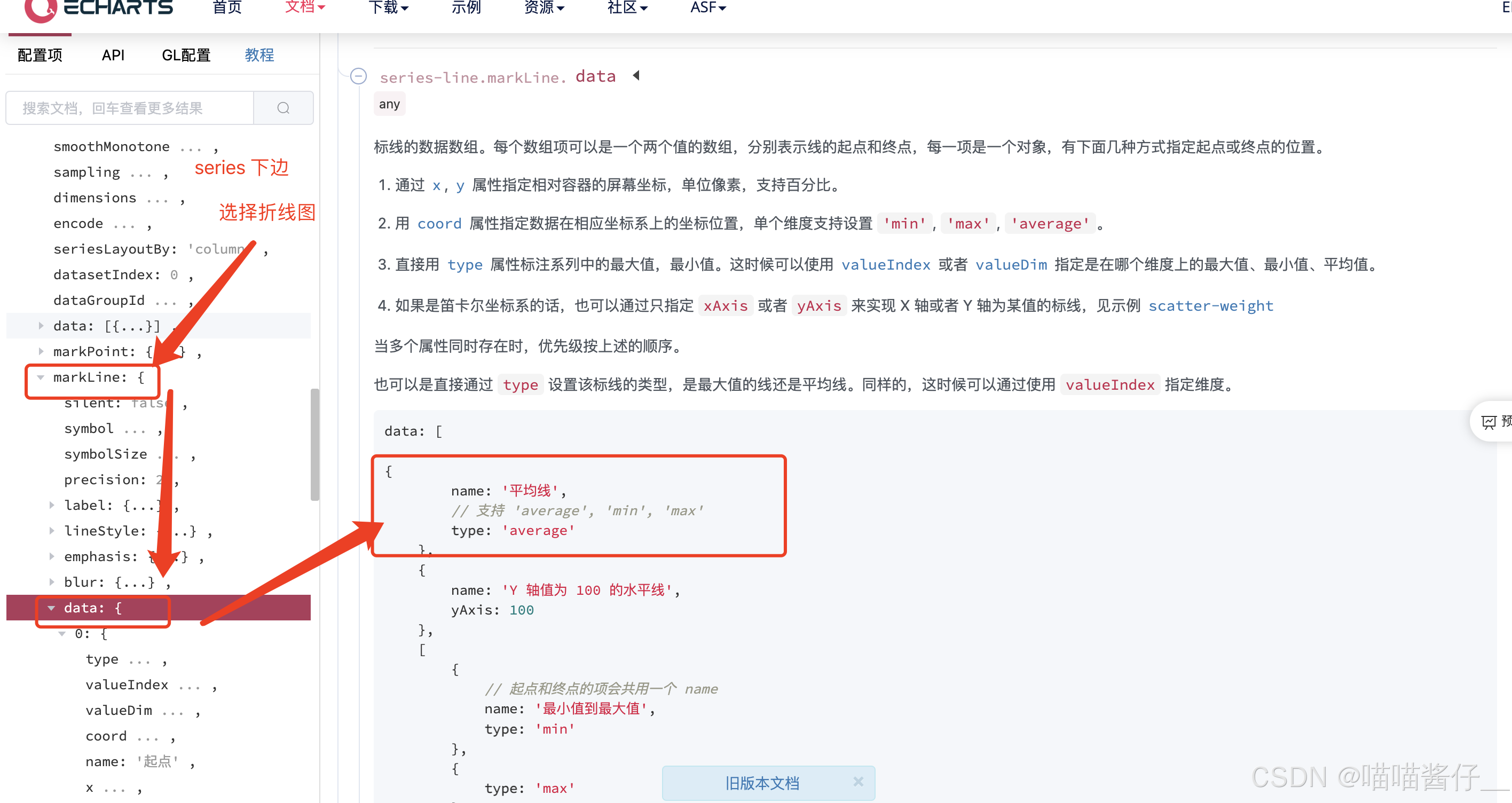Switch to the 教程 tab
The image size is (1512, 803).
tap(259, 55)
